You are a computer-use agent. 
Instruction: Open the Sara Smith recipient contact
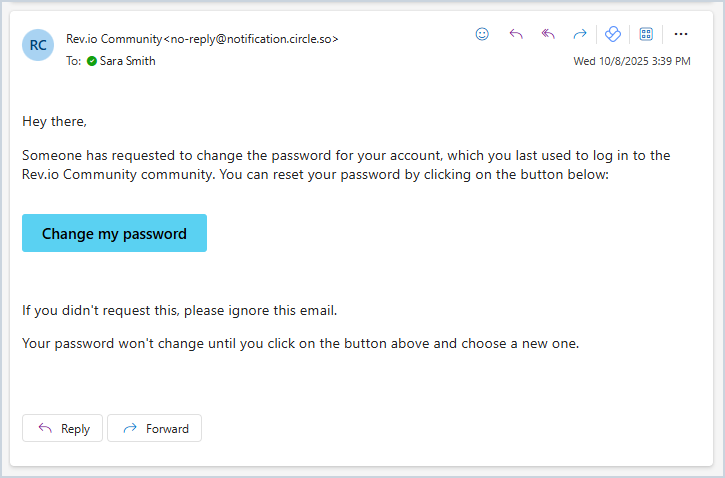coord(127,61)
